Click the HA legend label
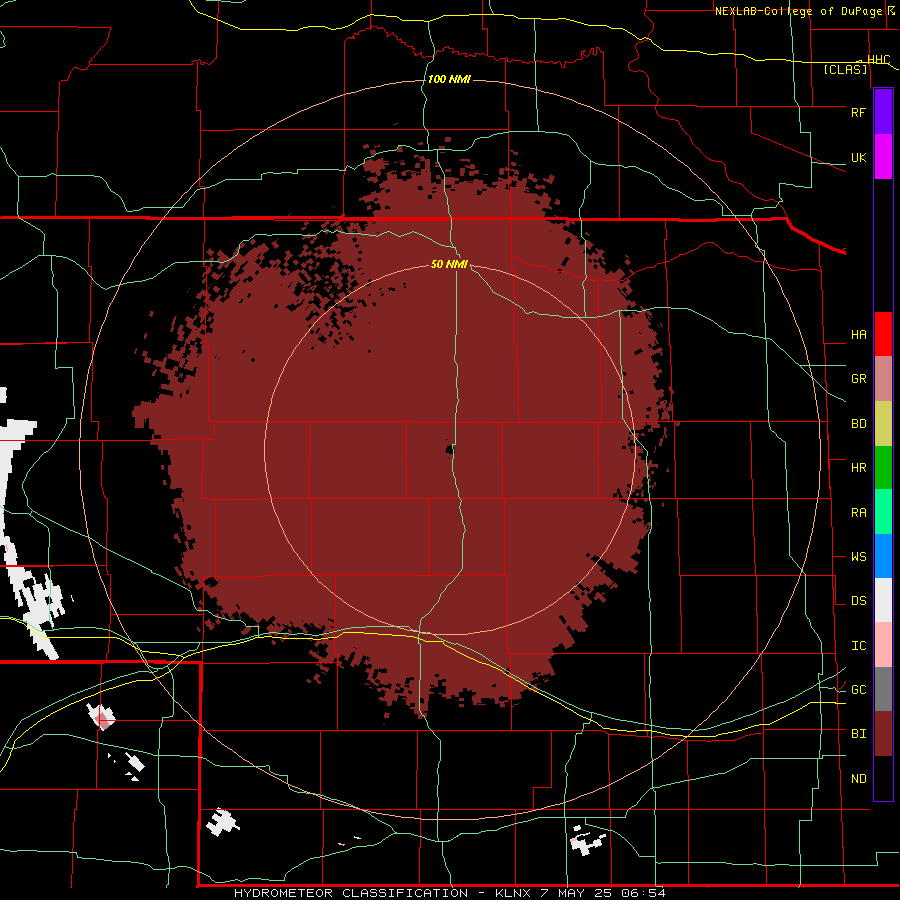Image resolution: width=900 pixels, height=900 pixels. coord(858,335)
